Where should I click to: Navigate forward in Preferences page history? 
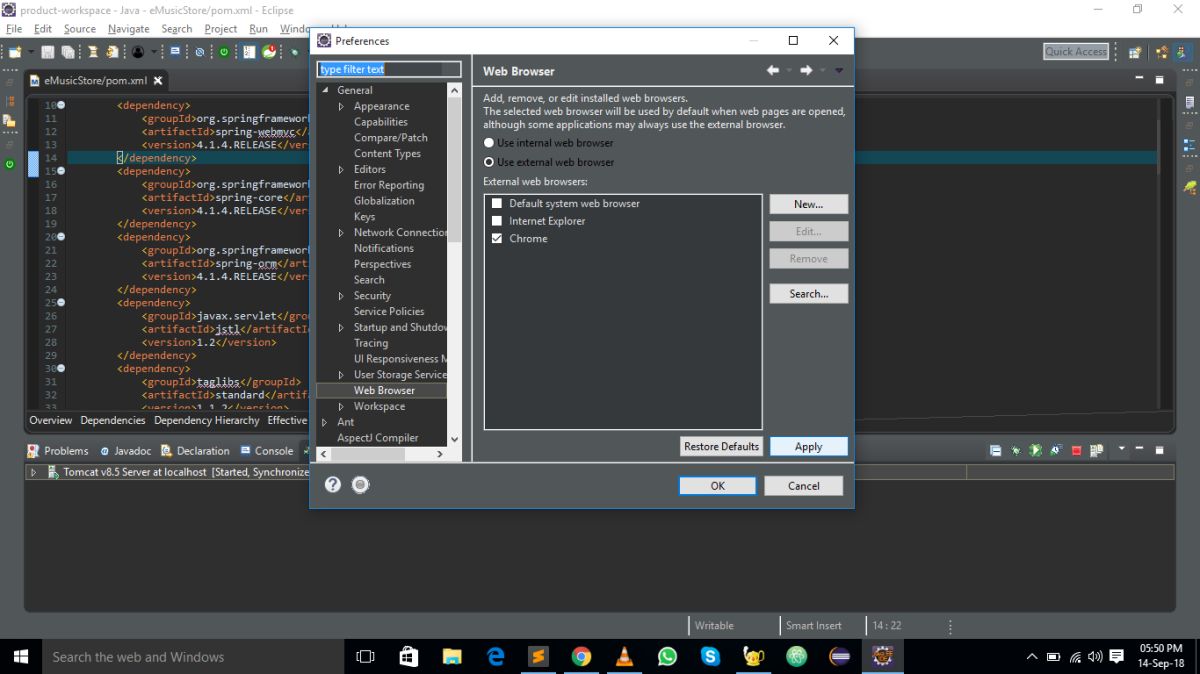pyautogui.click(x=806, y=70)
